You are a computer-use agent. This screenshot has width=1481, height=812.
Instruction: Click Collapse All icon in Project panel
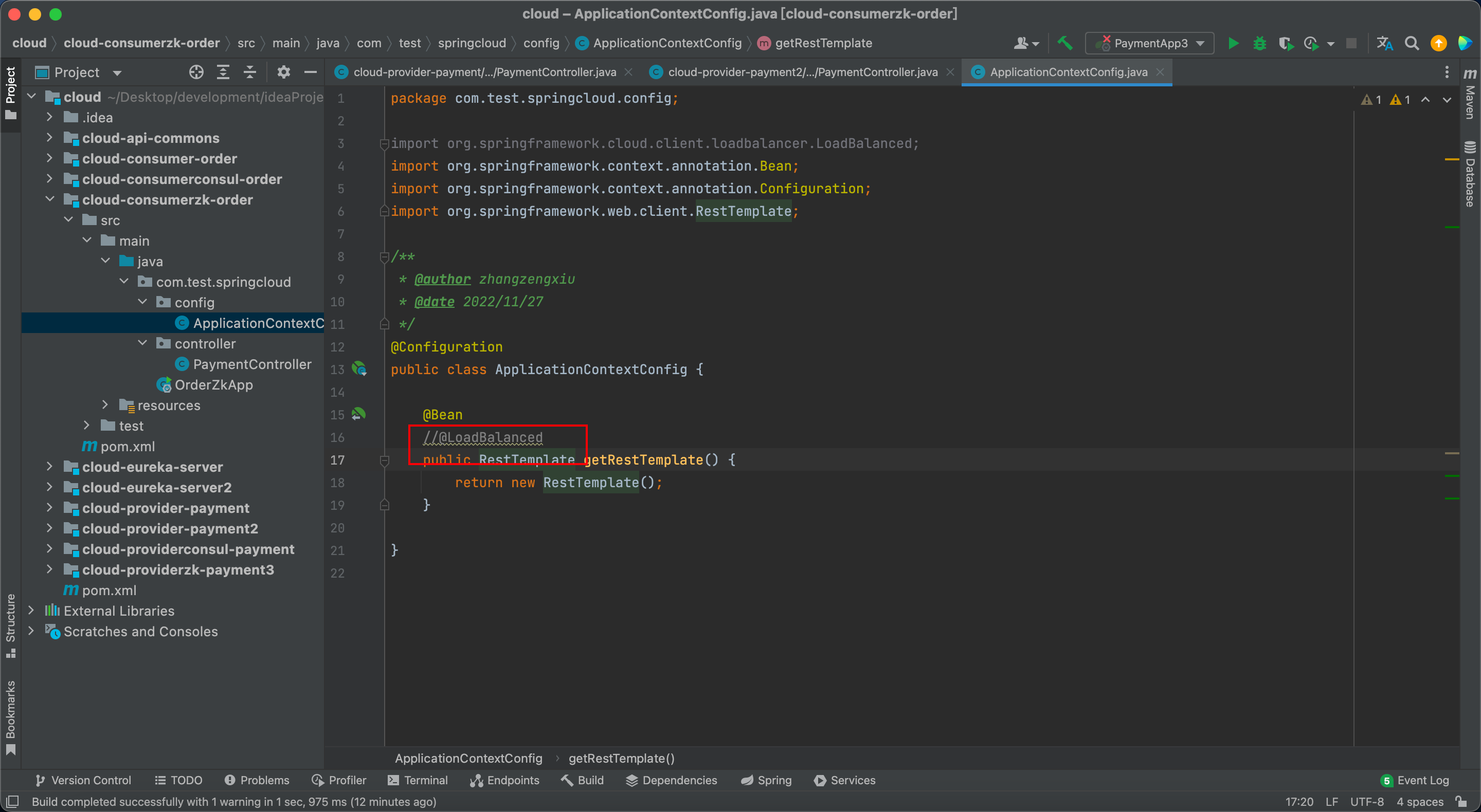(249, 72)
